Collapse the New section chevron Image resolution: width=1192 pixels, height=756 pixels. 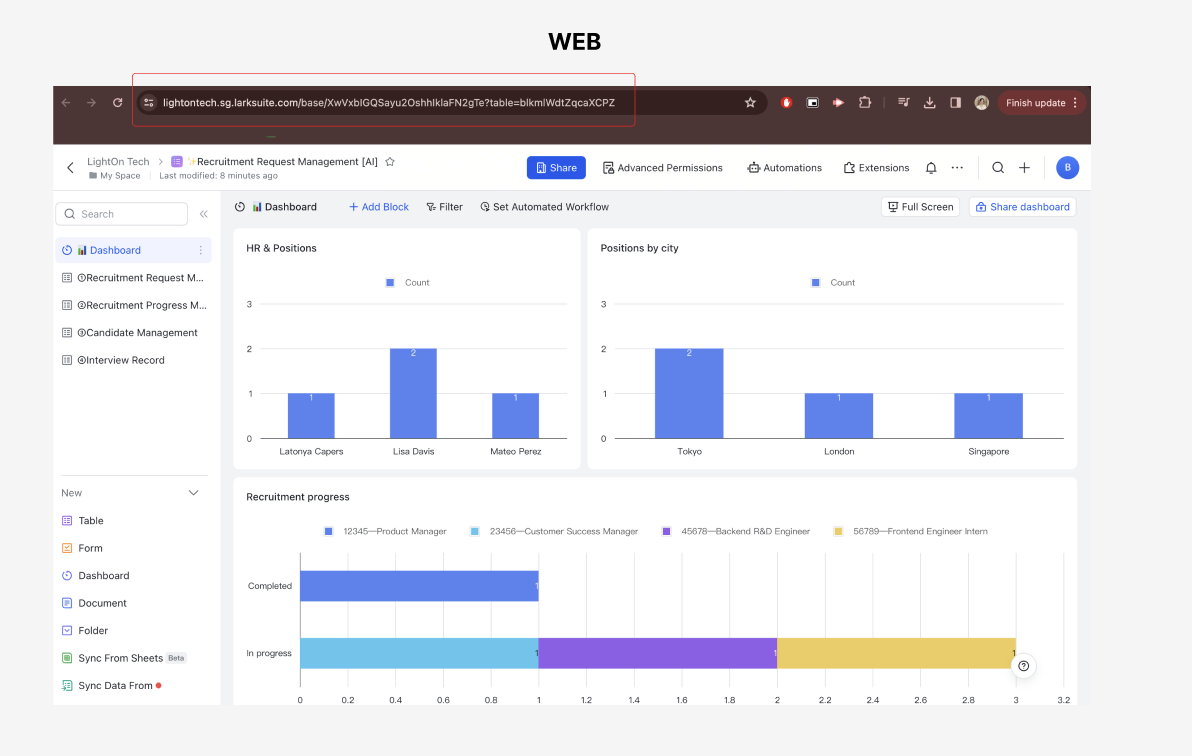[194, 493]
